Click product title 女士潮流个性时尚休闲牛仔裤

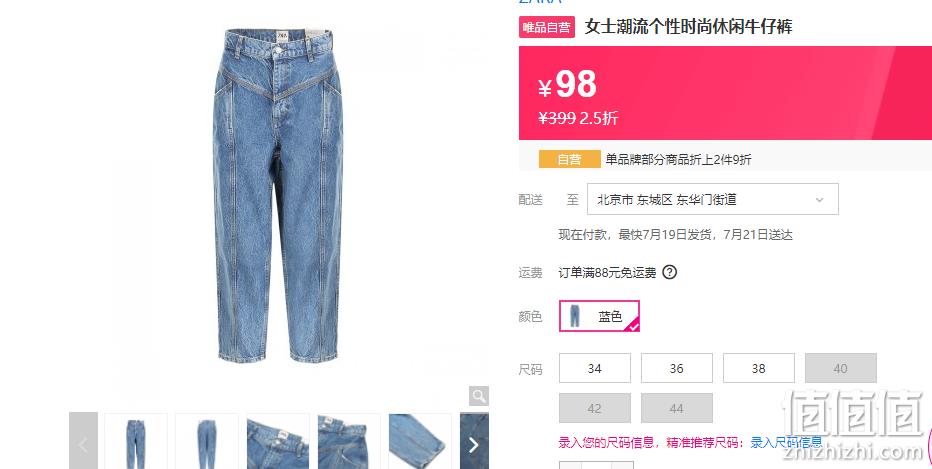pos(688,26)
